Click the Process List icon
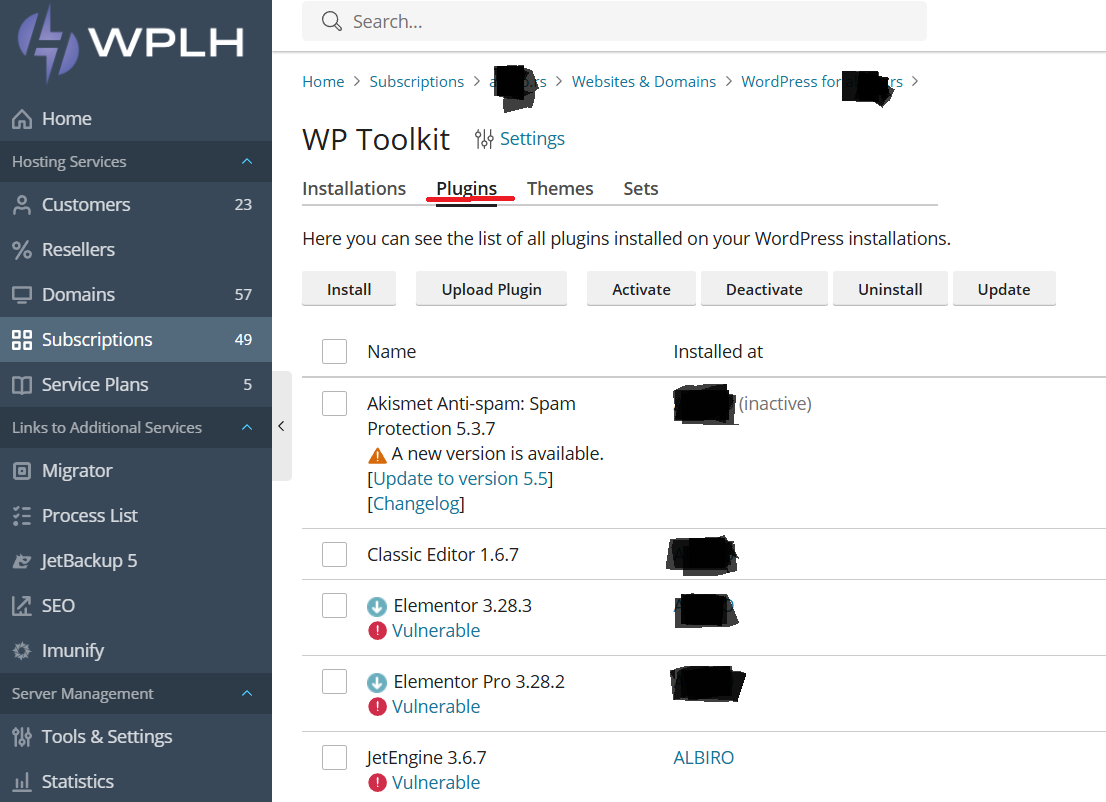 coord(22,516)
